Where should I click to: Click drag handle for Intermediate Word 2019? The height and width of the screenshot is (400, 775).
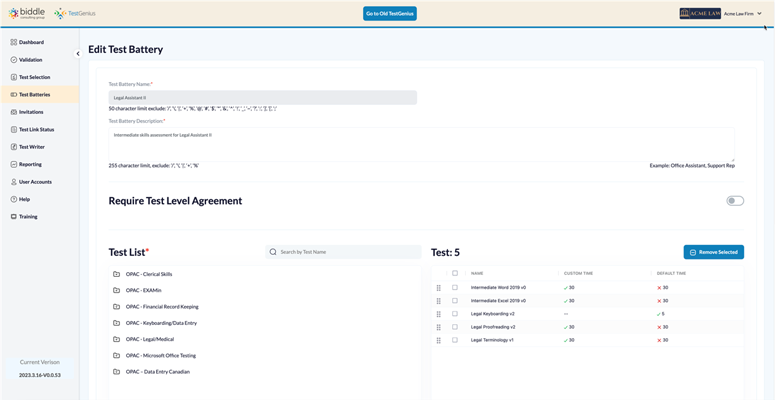pyautogui.click(x=438, y=288)
